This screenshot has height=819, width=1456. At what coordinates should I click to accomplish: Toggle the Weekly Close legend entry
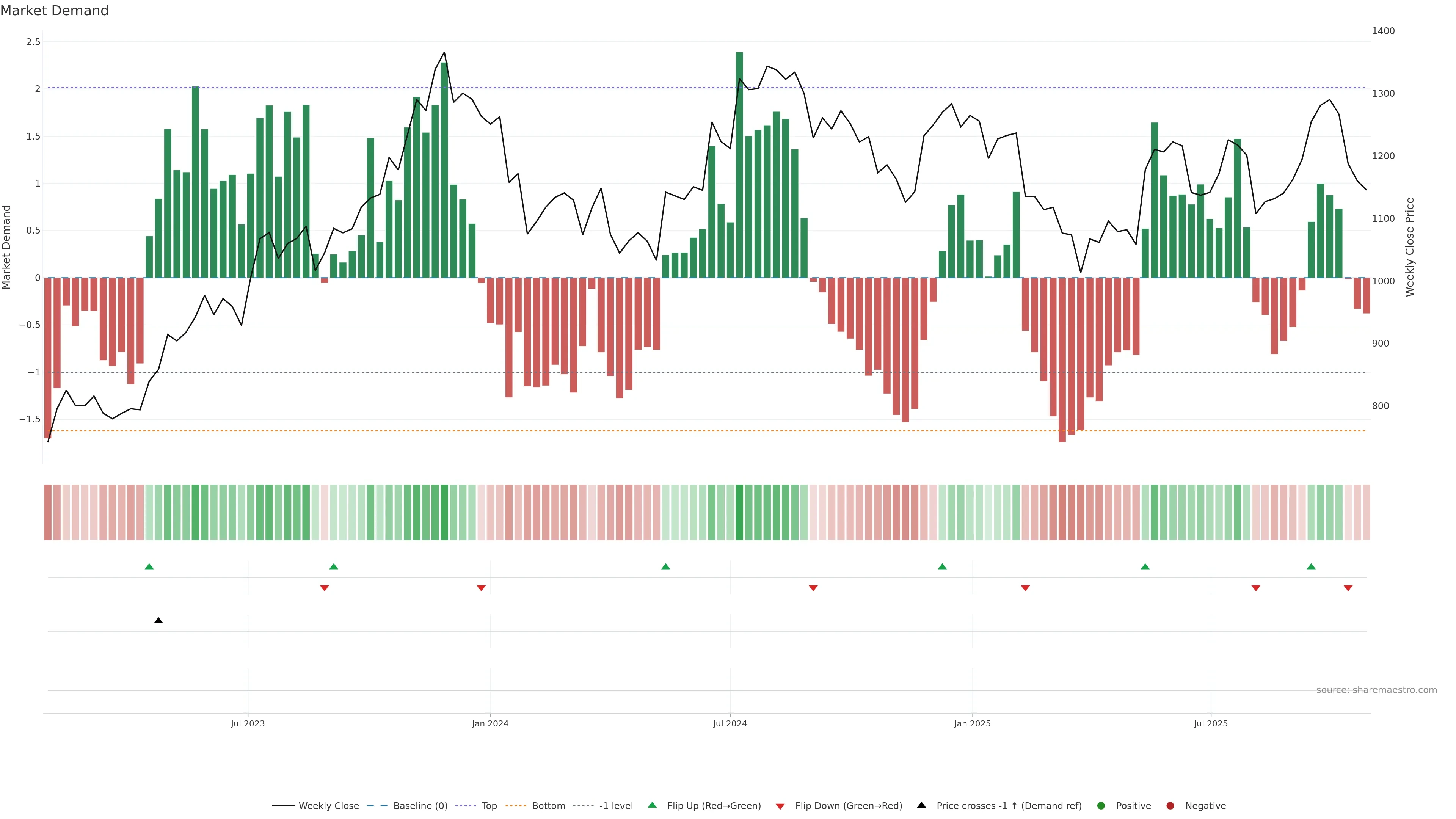(x=328, y=806)
